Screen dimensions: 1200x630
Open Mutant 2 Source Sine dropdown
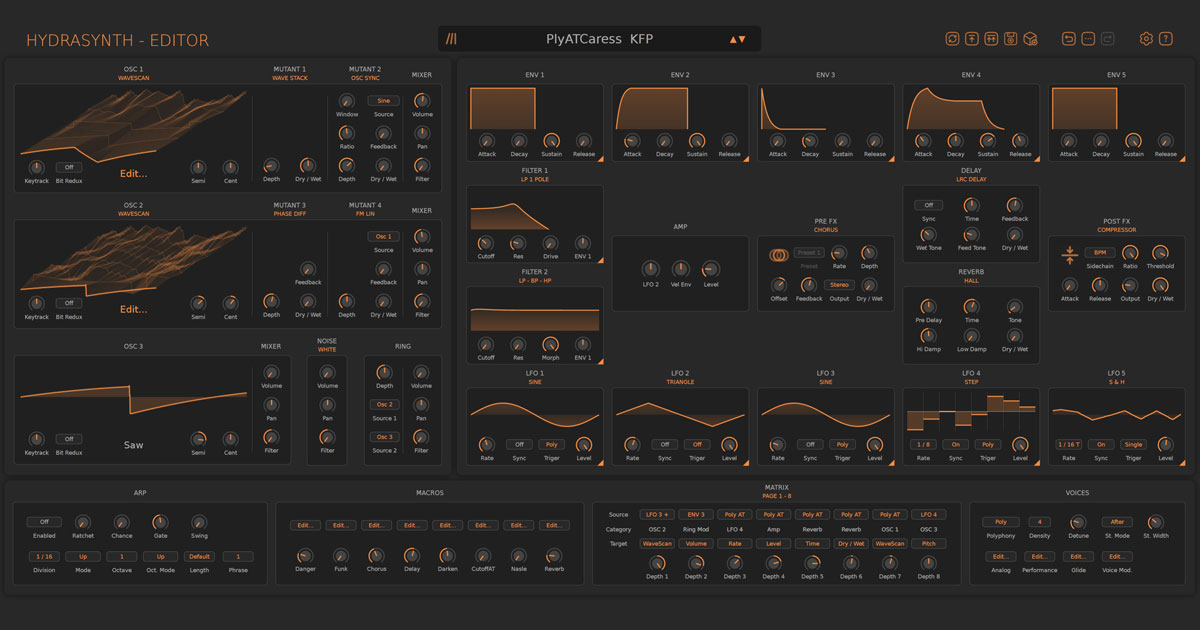(383, 101)
